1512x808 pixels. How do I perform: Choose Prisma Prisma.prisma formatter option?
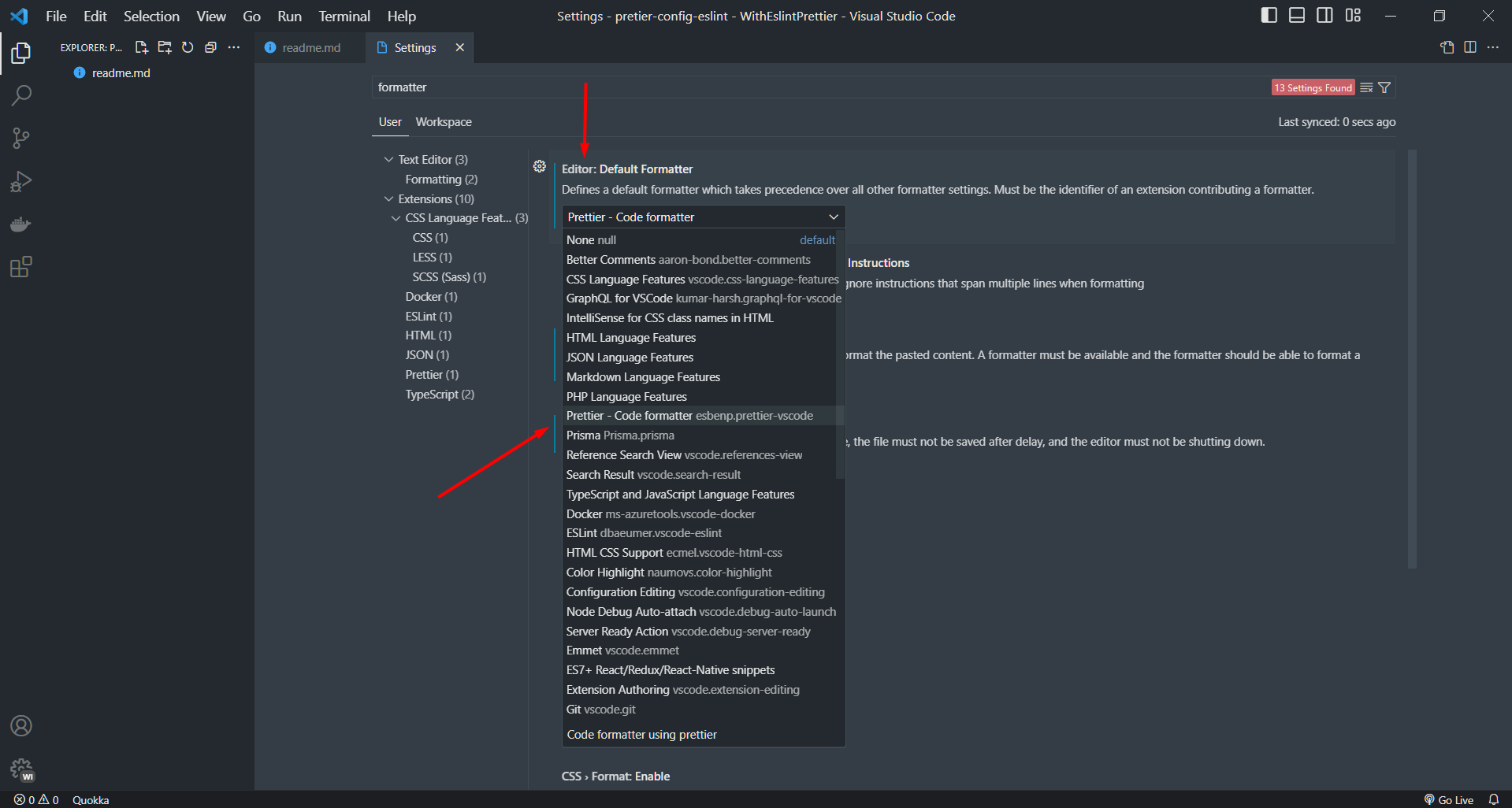tap(700, 436)
